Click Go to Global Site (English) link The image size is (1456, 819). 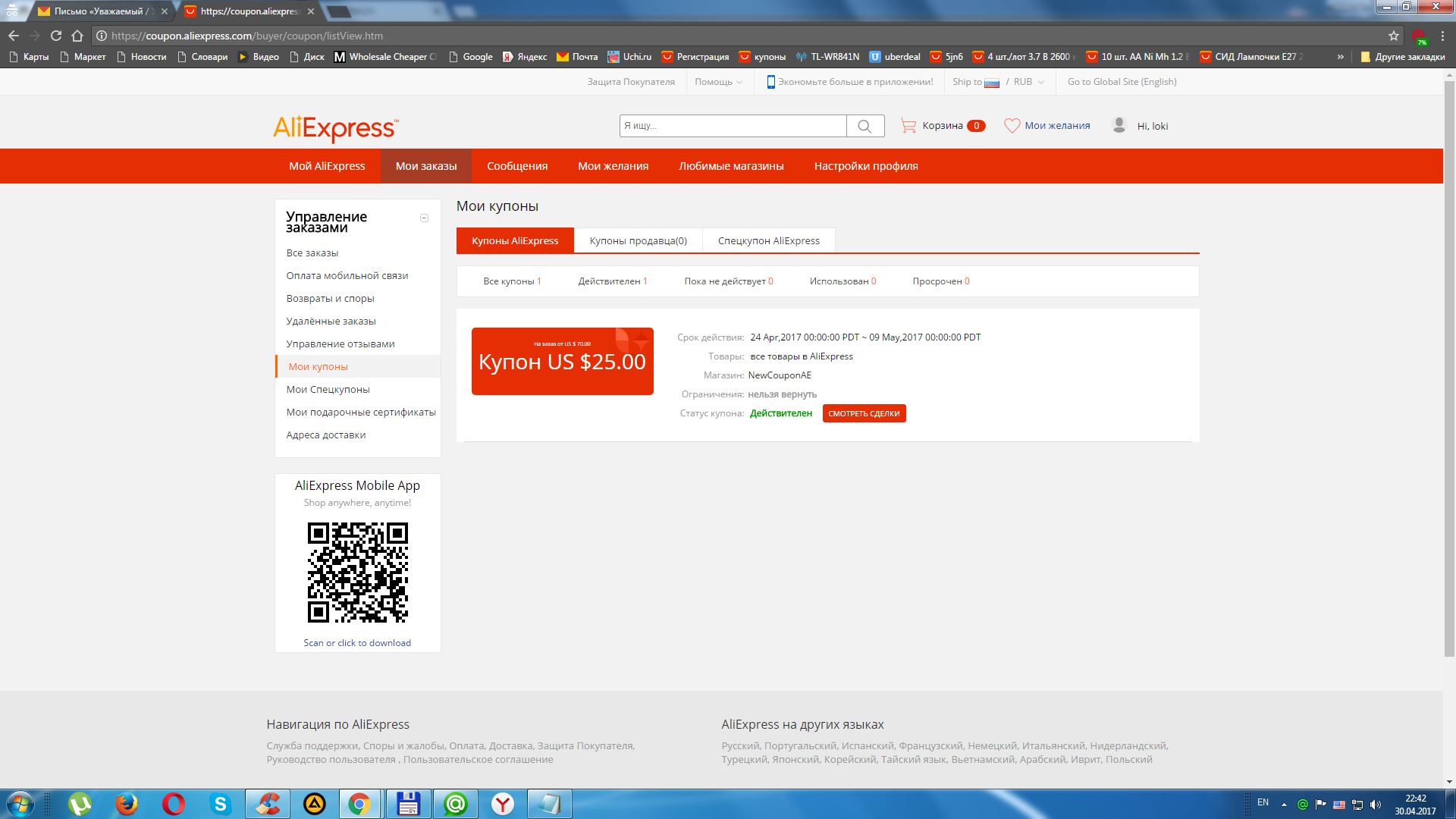coord(1122,82)
